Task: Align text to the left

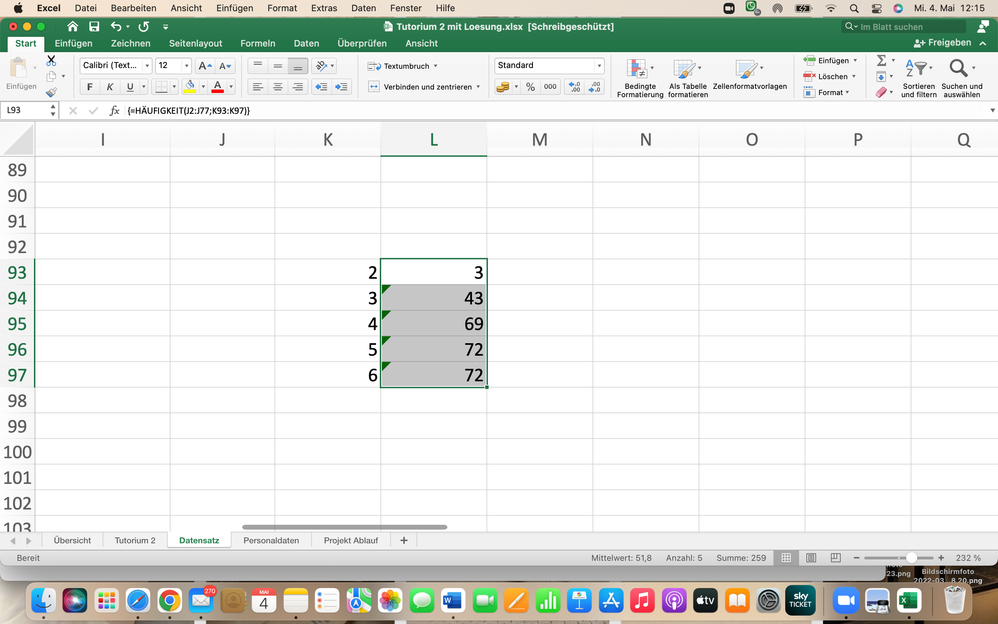Action: click(257, 87)
